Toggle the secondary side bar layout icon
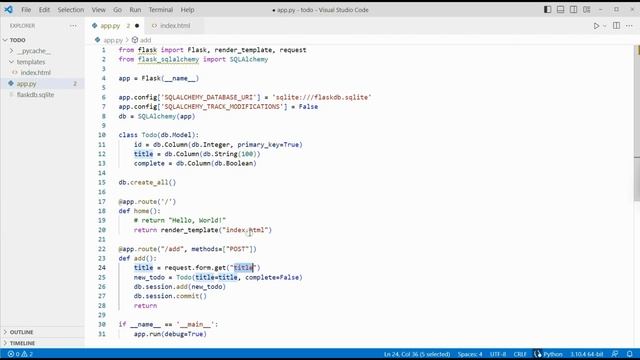Image resolution: width=640 pixels, height=360 pixels. click(x=573, y=9)
